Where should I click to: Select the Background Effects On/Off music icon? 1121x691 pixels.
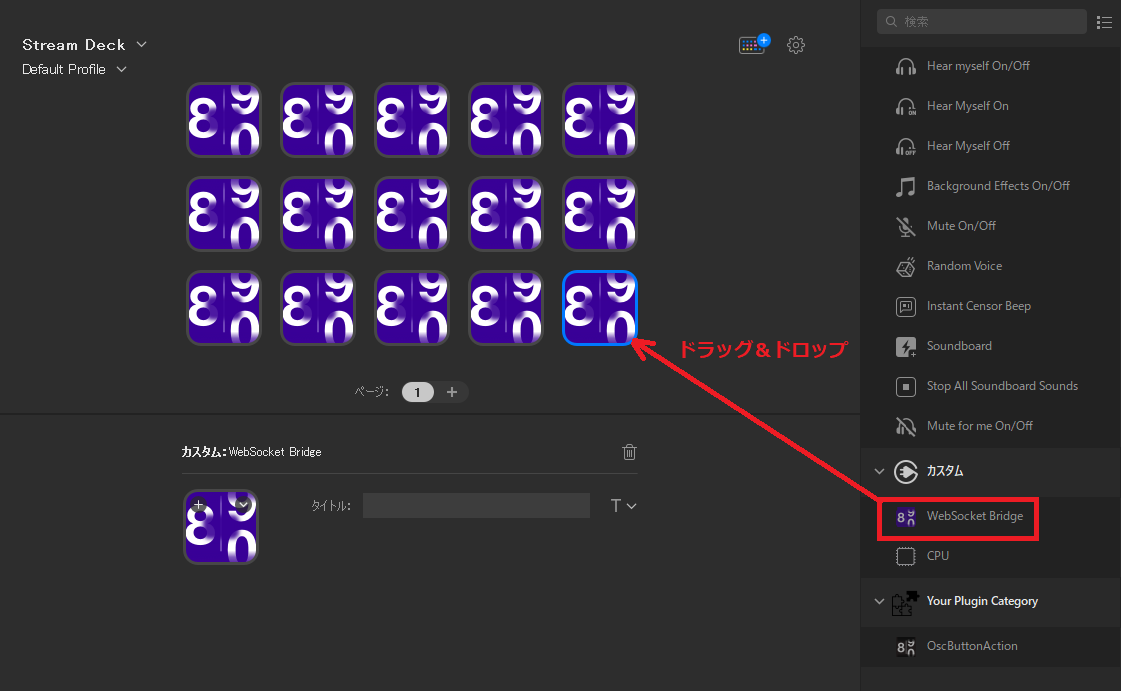pos(906,187)
